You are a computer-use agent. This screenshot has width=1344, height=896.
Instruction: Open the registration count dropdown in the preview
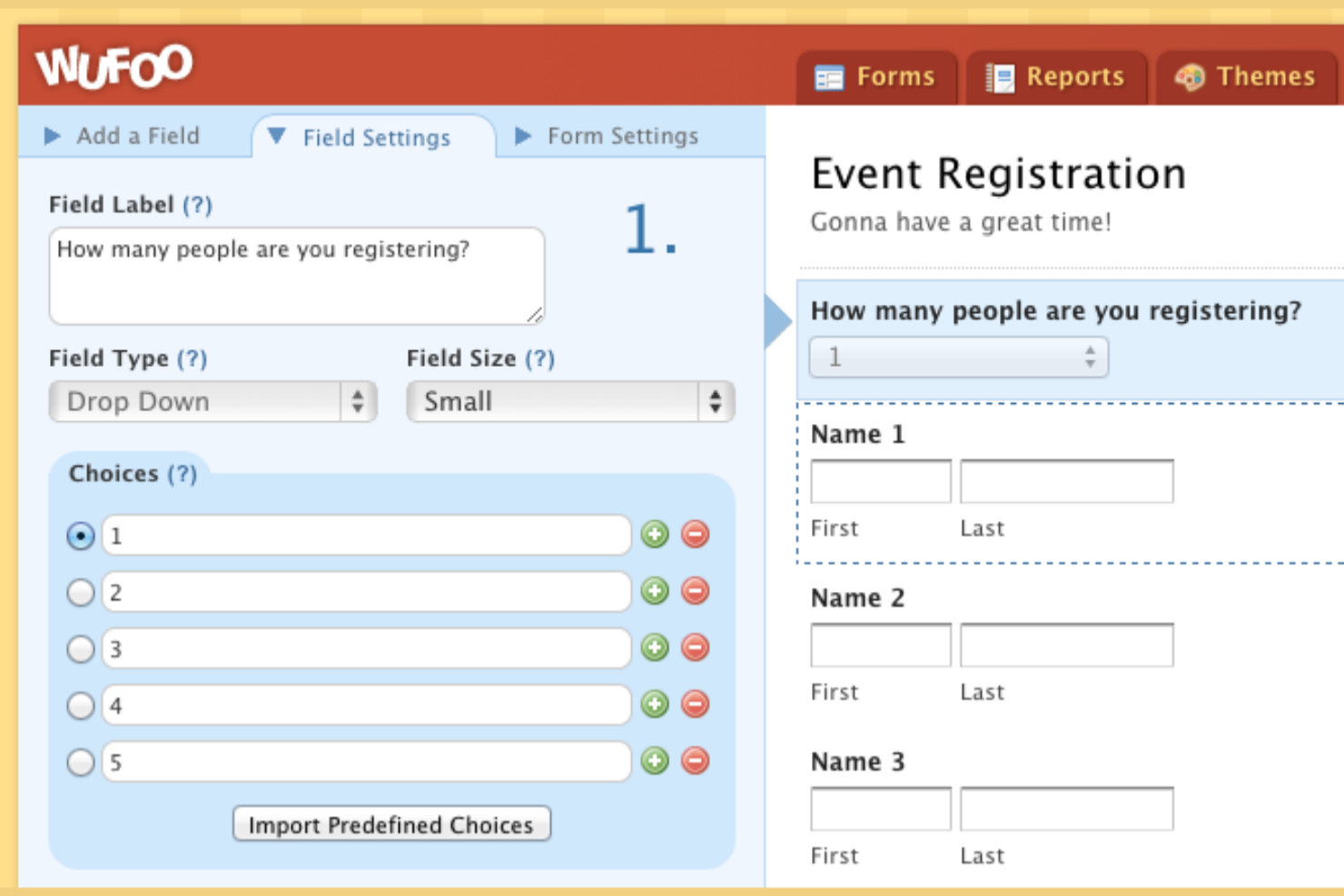957,357
